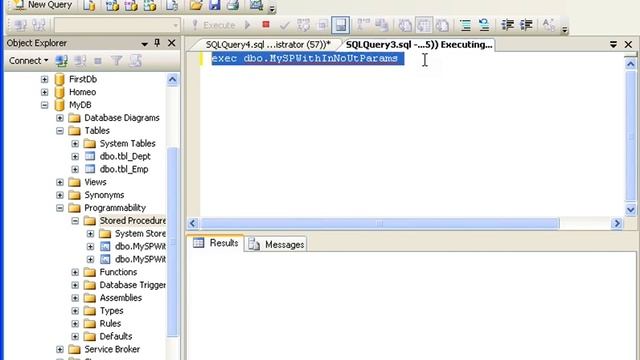Screen dimensions: 640x360
Task: Select the Synonyms folder
Action: pyautogui.click(x=104, y=195)
